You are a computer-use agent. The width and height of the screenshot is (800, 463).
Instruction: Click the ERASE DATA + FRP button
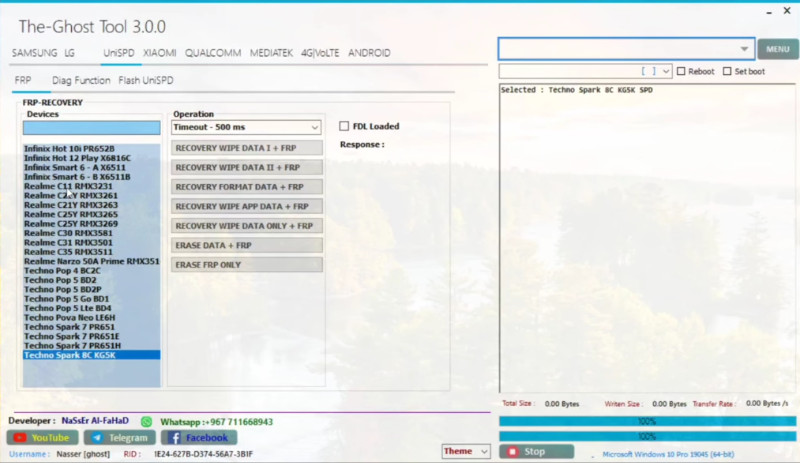click(x=247, y=245)
